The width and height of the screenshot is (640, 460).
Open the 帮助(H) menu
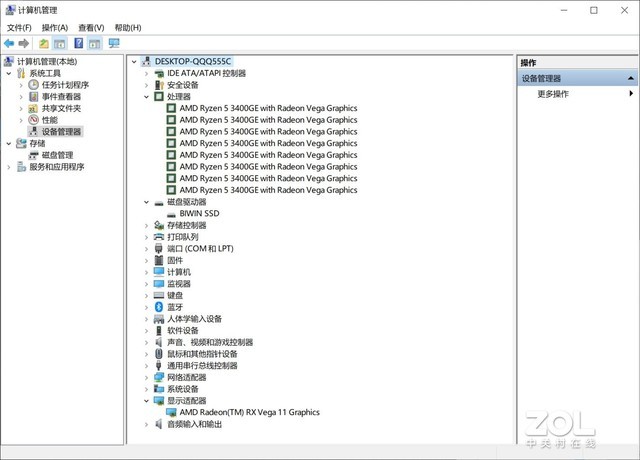[128, 27]
